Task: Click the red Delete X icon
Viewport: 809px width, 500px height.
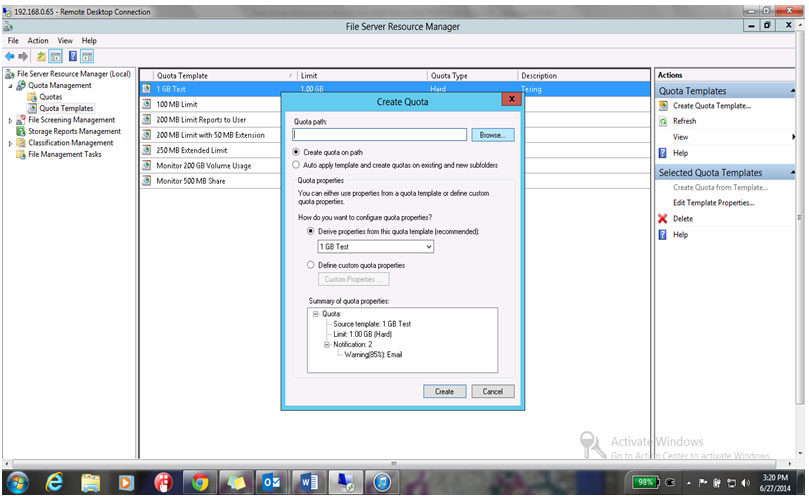Action: [x=663, y=219]
